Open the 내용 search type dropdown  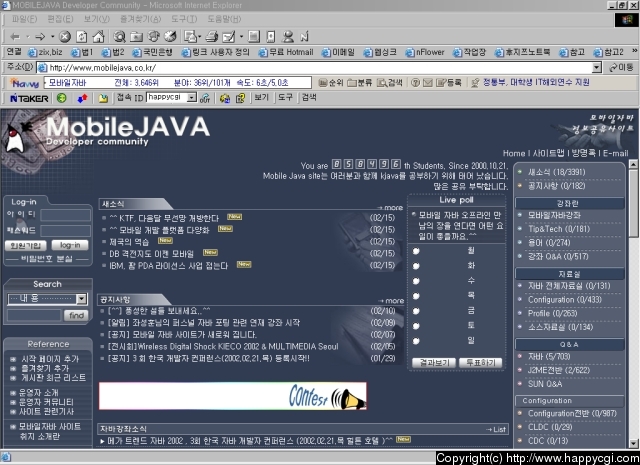click(x=82, y=299)
